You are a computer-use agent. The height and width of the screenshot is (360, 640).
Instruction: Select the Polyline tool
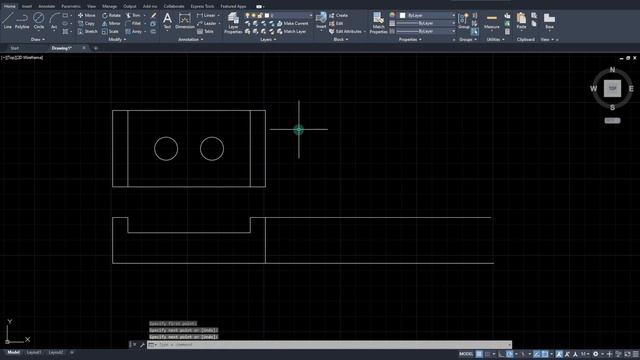pyautogui.click(x=22, y=20)
